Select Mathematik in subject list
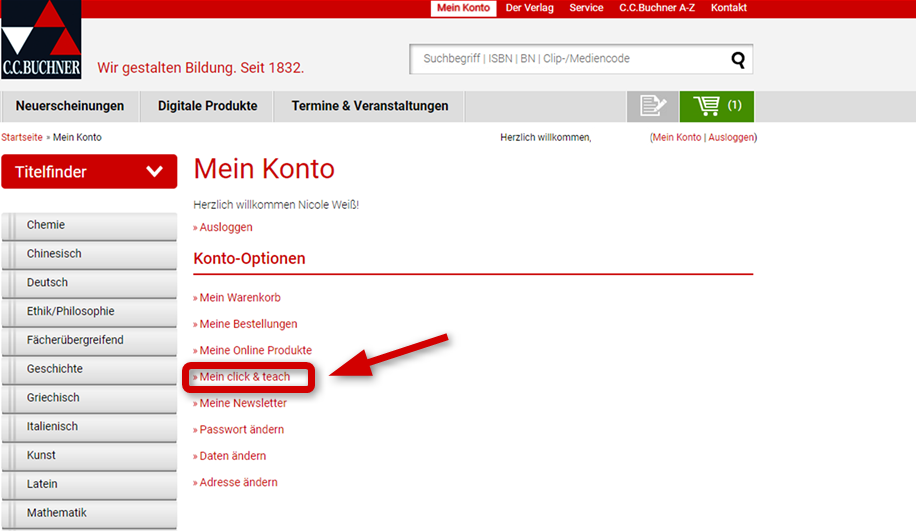Screen dimensions: 916x531 pos(89,513)
